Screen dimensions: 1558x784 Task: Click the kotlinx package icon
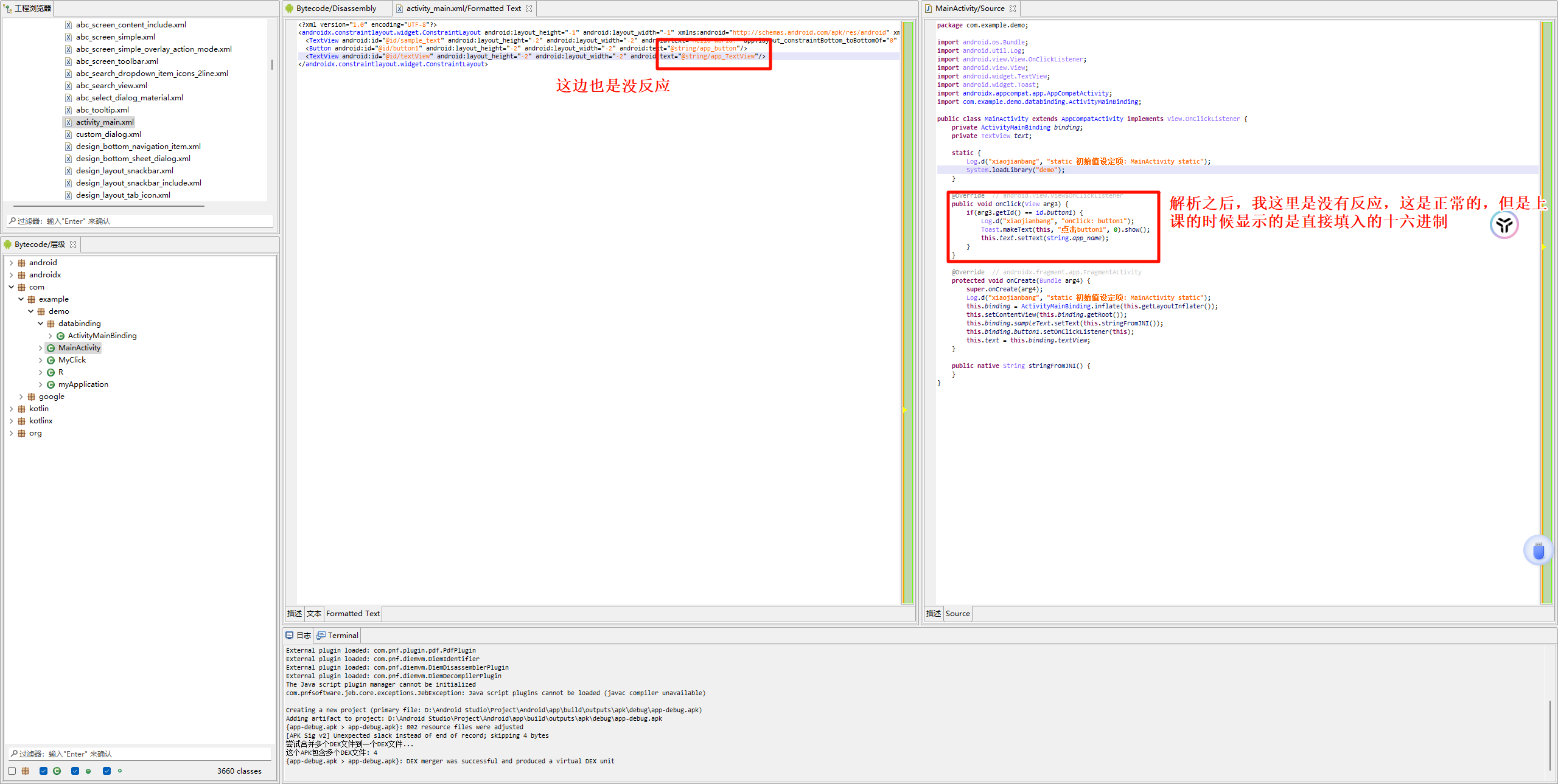pyautogui.click(x=22, y=421)
